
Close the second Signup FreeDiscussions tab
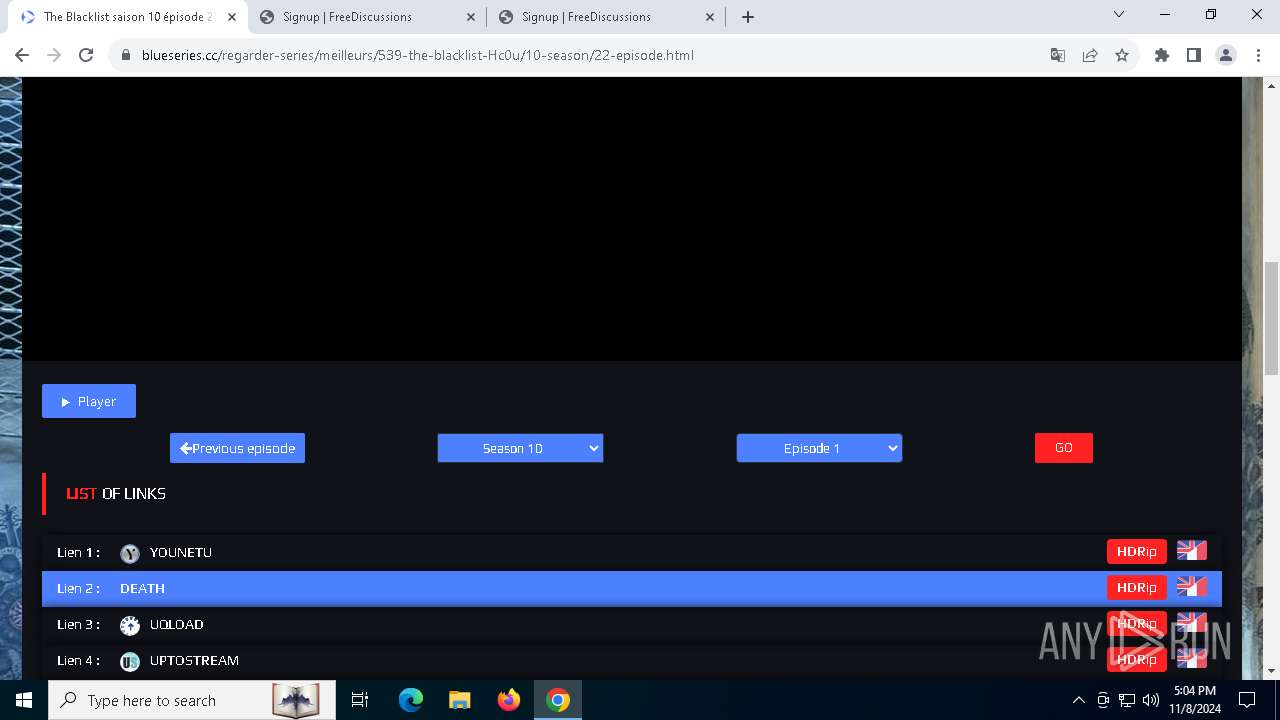pos(471,17)
